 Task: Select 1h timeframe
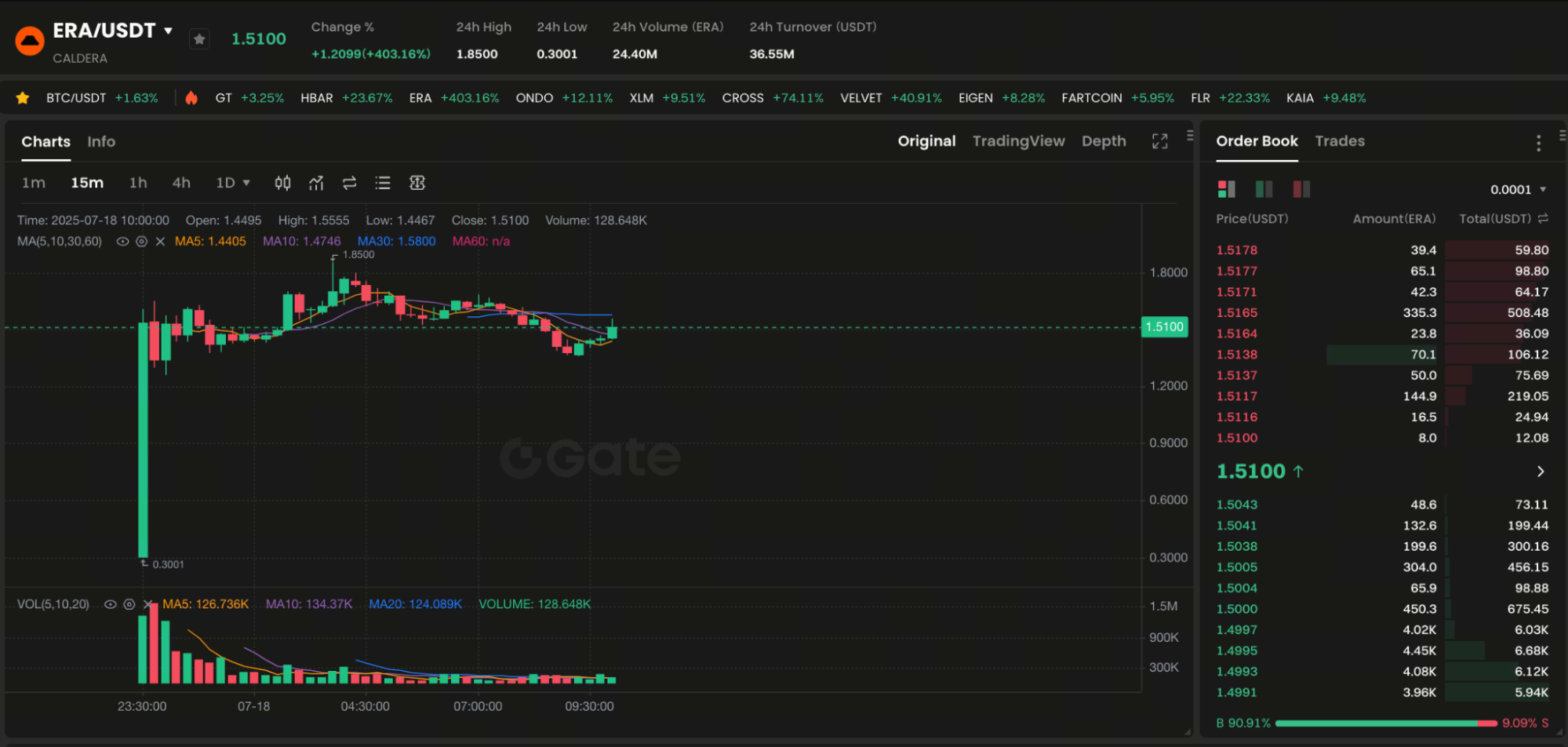tap(138, 183)
